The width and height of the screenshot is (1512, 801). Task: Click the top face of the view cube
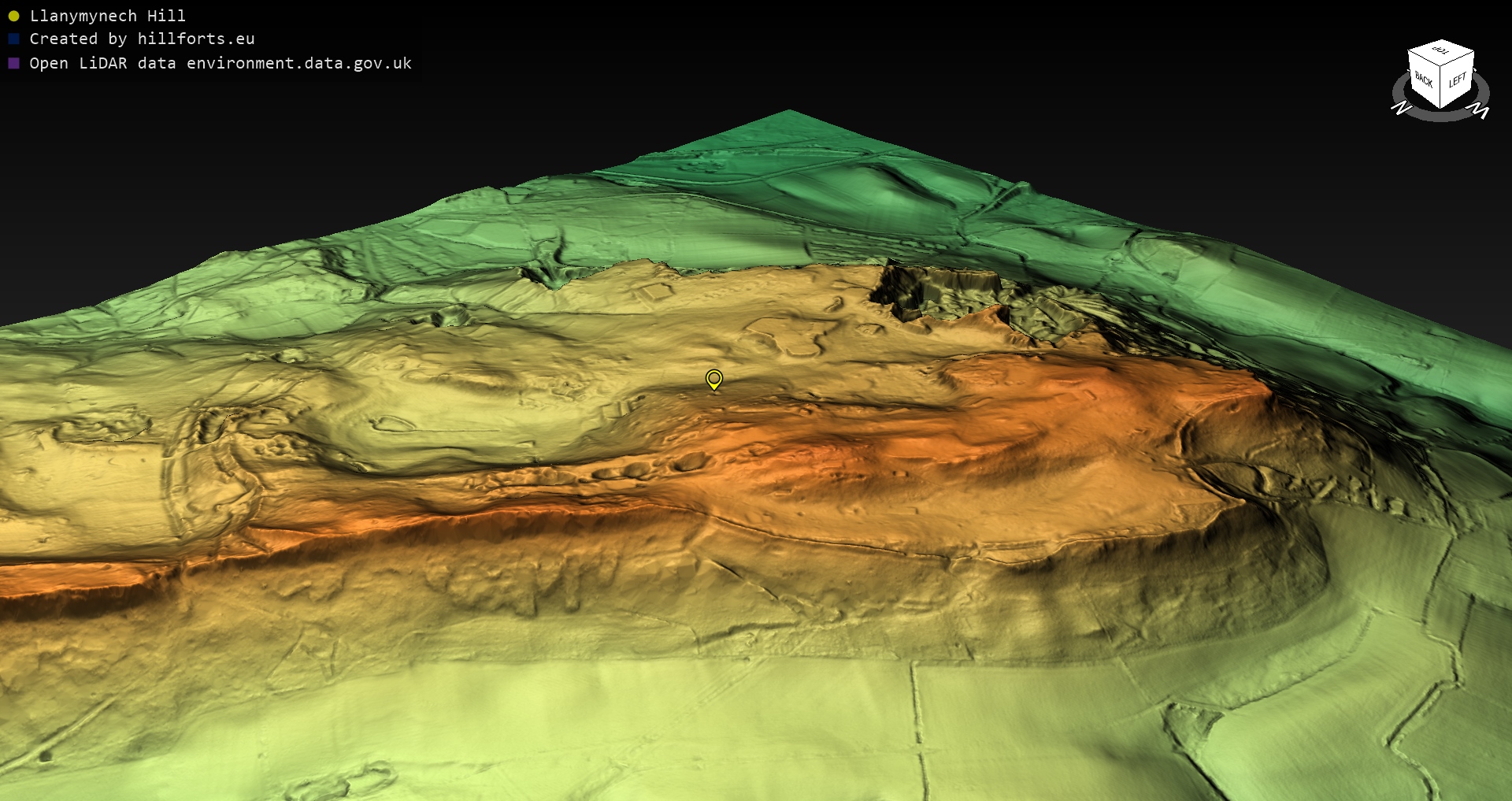pos(1441,51)
